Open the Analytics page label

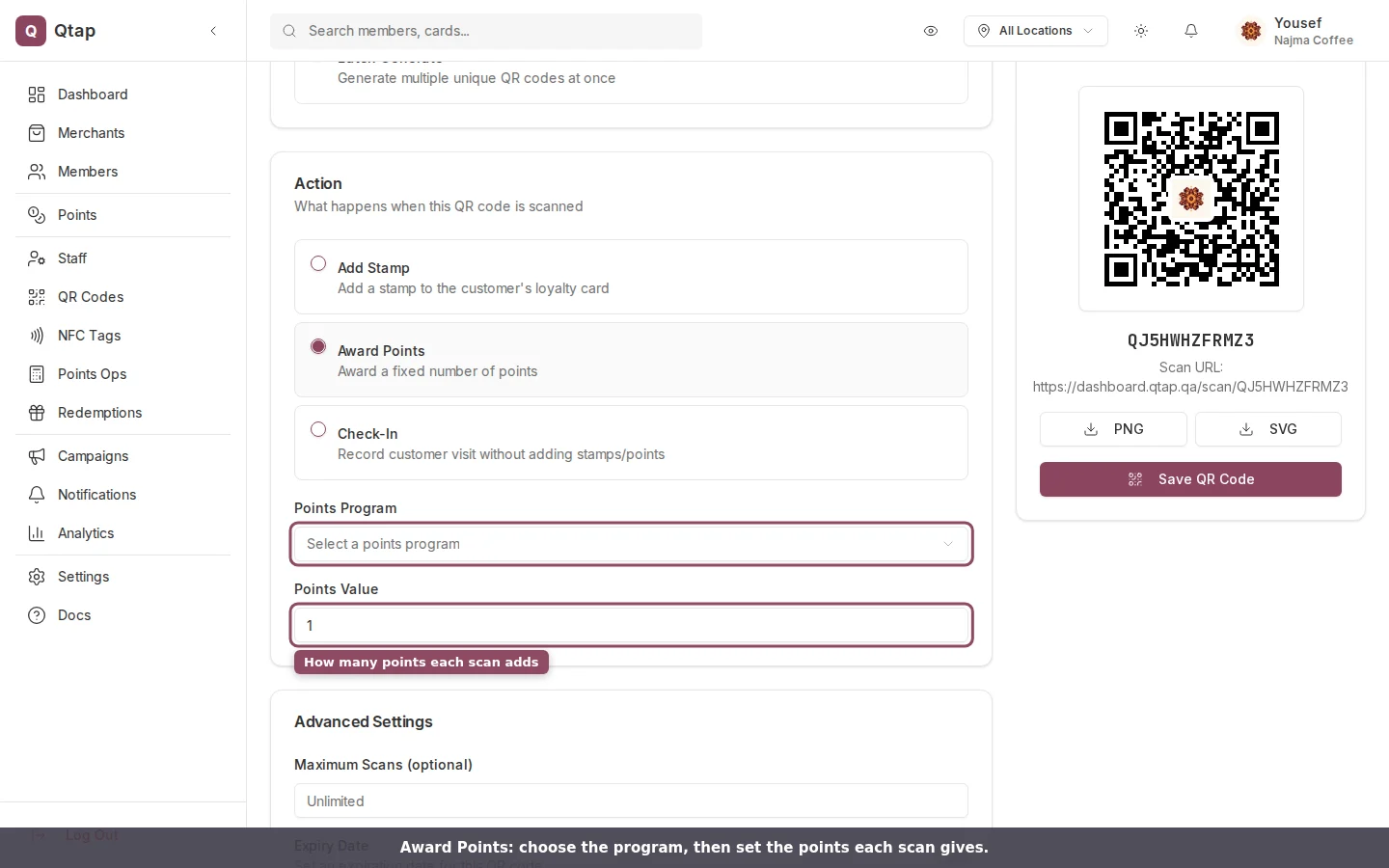[x=86, y=533]
